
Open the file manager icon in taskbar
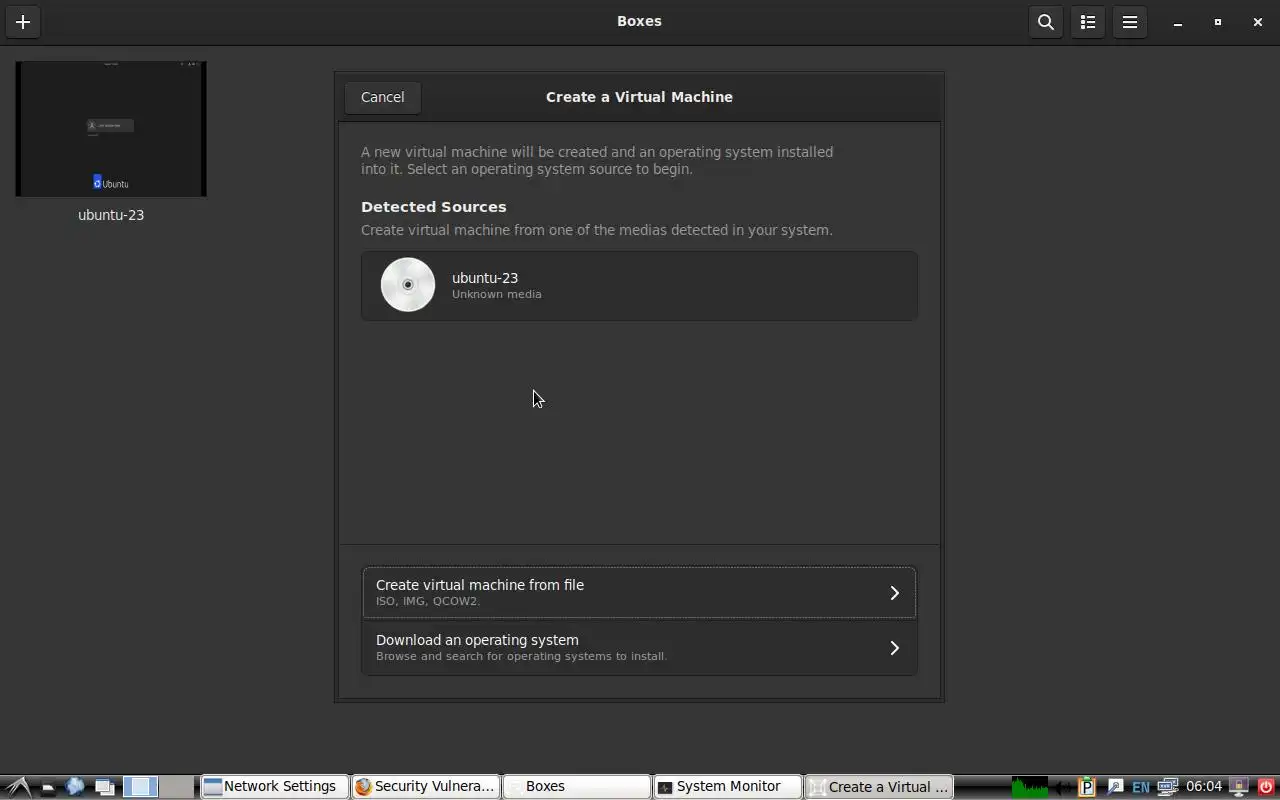tap(47, 787)
